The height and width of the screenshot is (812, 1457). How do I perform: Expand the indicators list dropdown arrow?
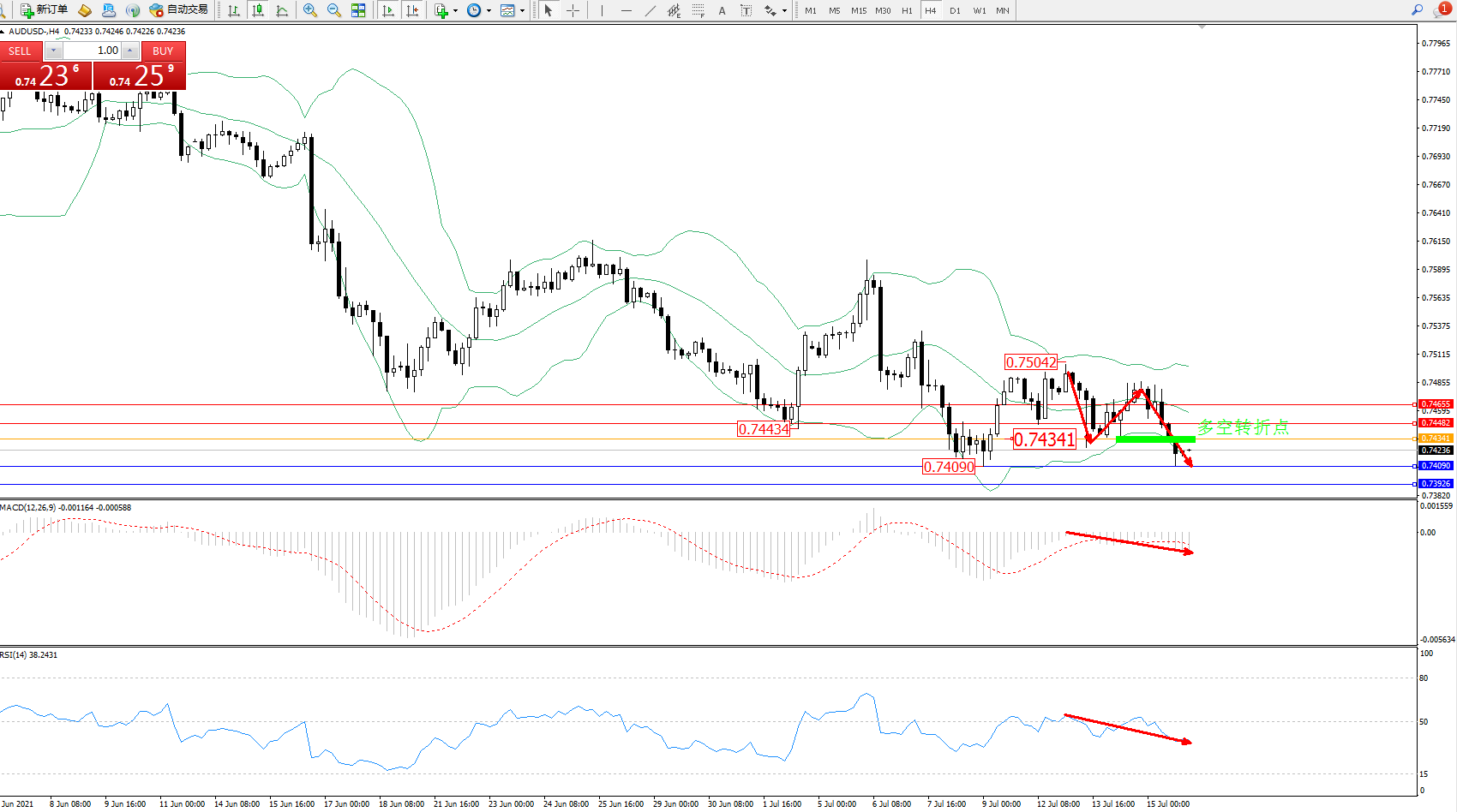[x=455, y=11]
